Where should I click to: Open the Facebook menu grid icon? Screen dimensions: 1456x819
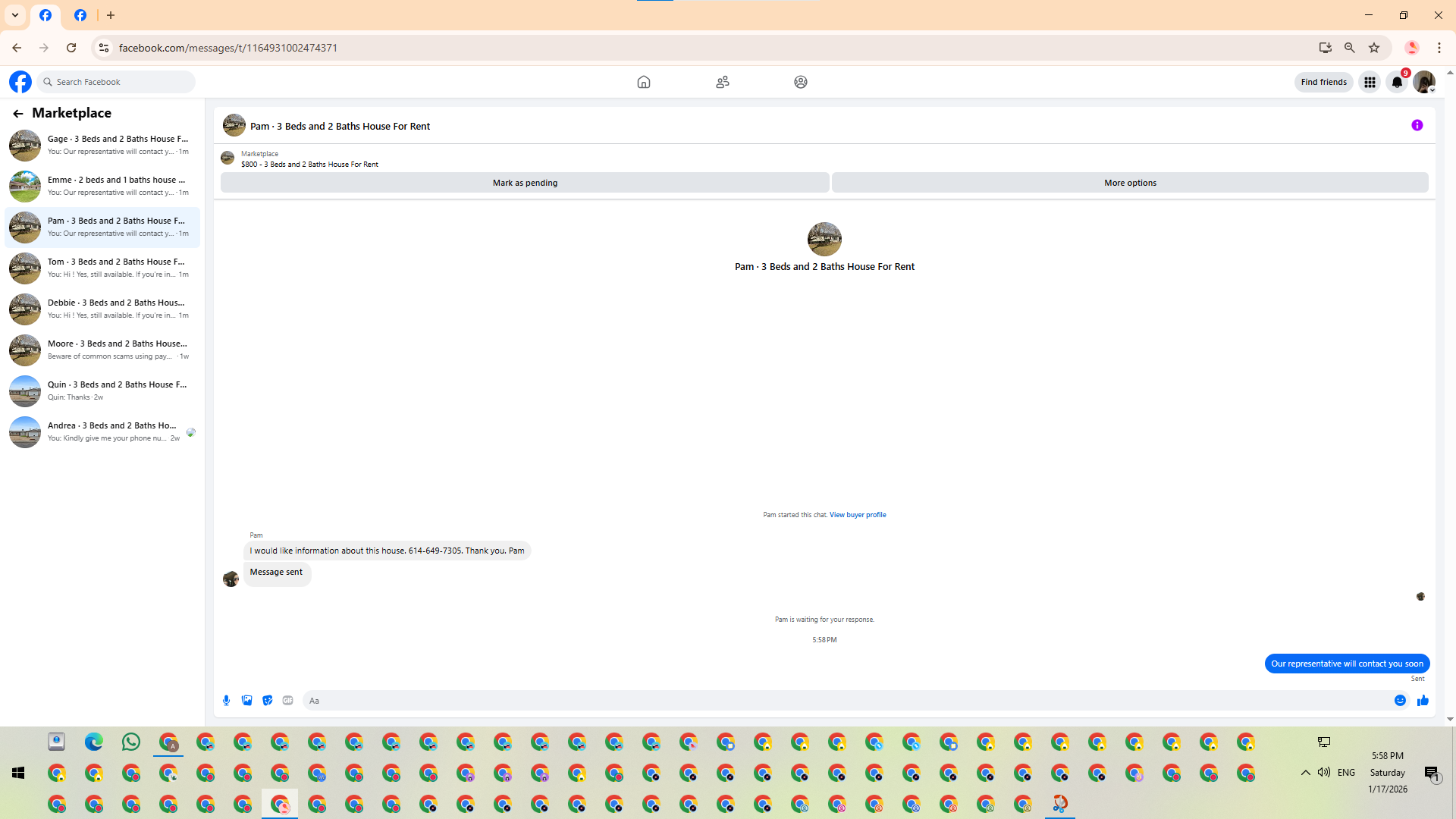click(1370, 82)
